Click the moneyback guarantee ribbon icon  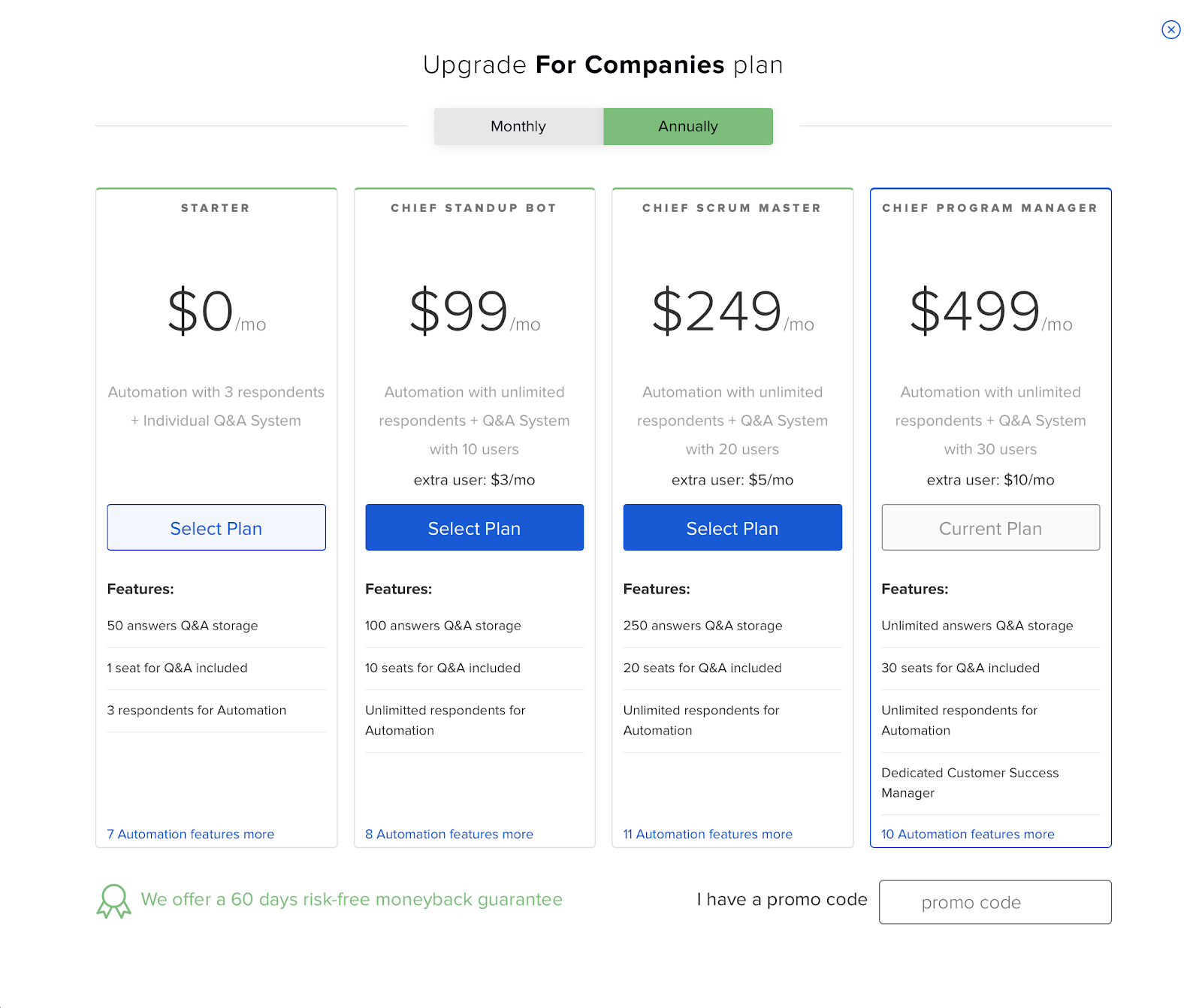click(x=113, y=901)
